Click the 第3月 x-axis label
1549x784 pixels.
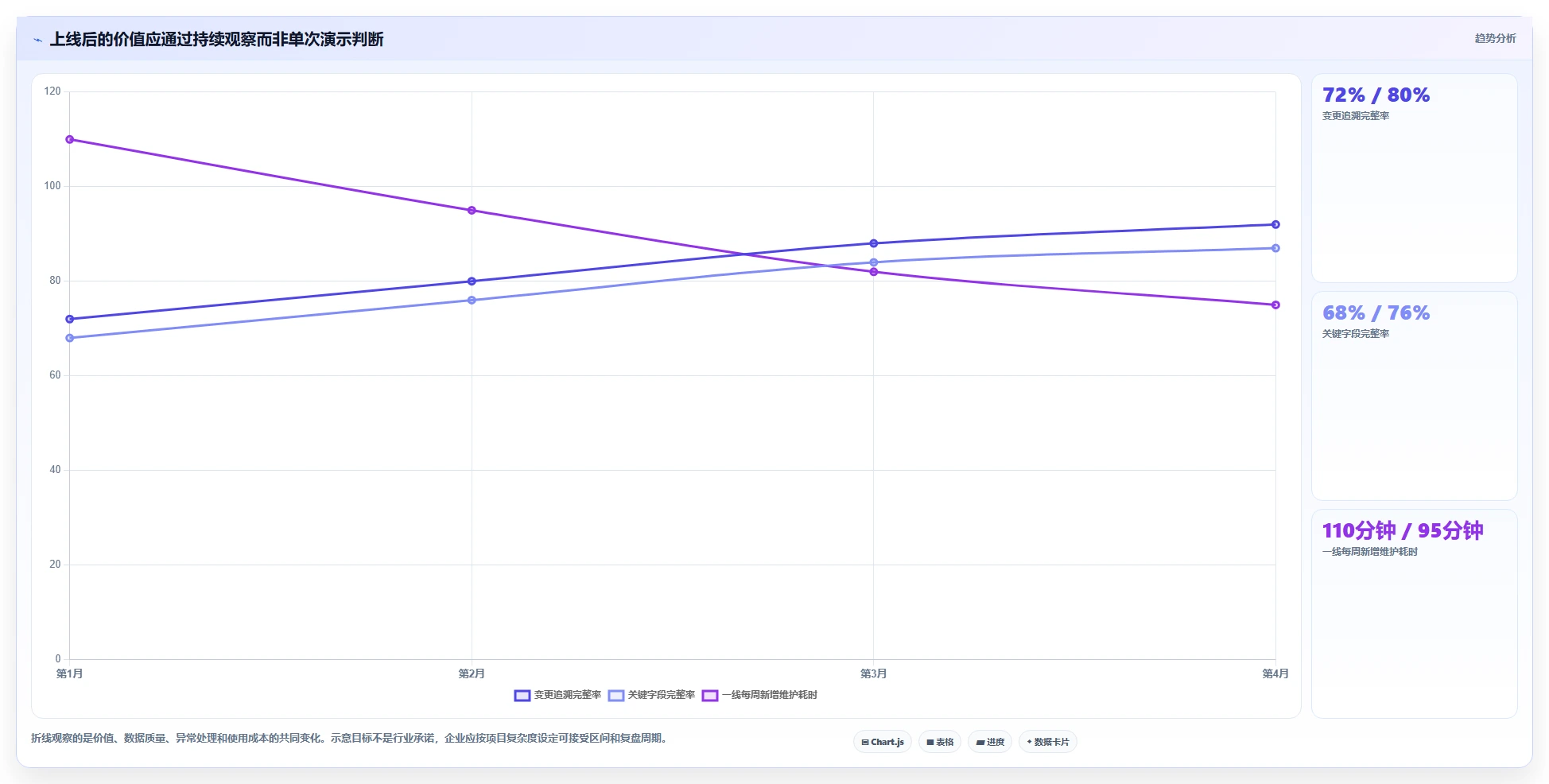874,674
